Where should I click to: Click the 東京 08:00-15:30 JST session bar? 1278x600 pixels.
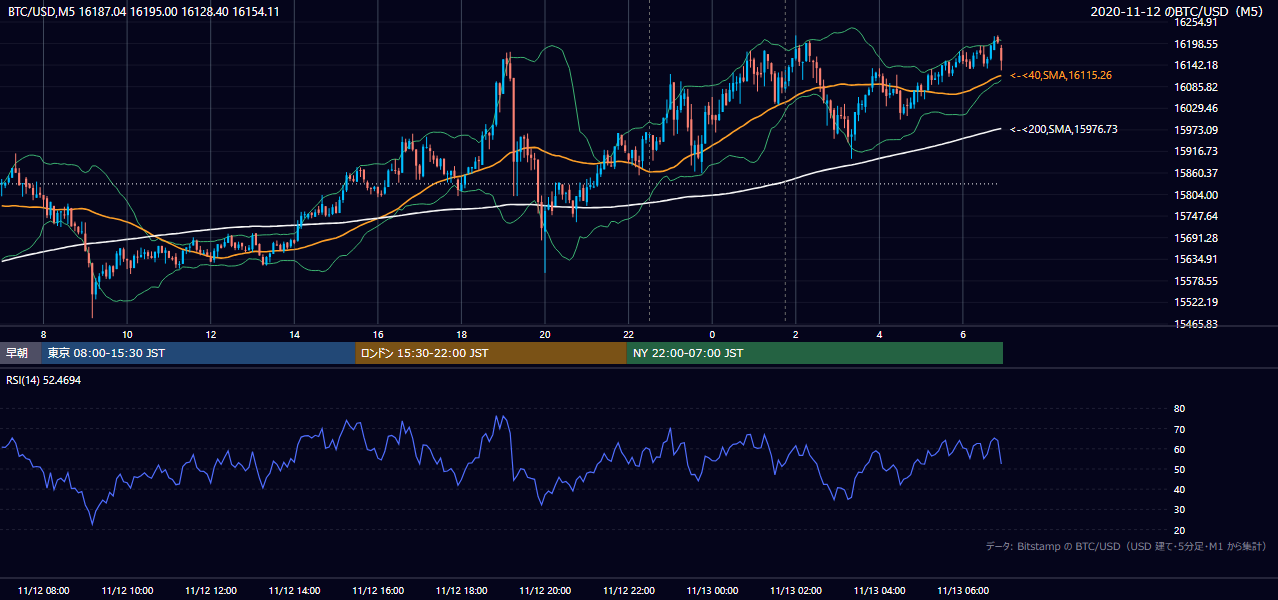pos(198,353)
